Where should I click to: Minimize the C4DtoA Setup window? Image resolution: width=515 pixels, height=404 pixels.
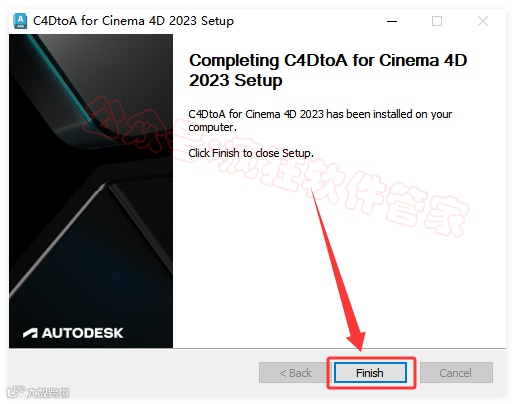[392, 21]
